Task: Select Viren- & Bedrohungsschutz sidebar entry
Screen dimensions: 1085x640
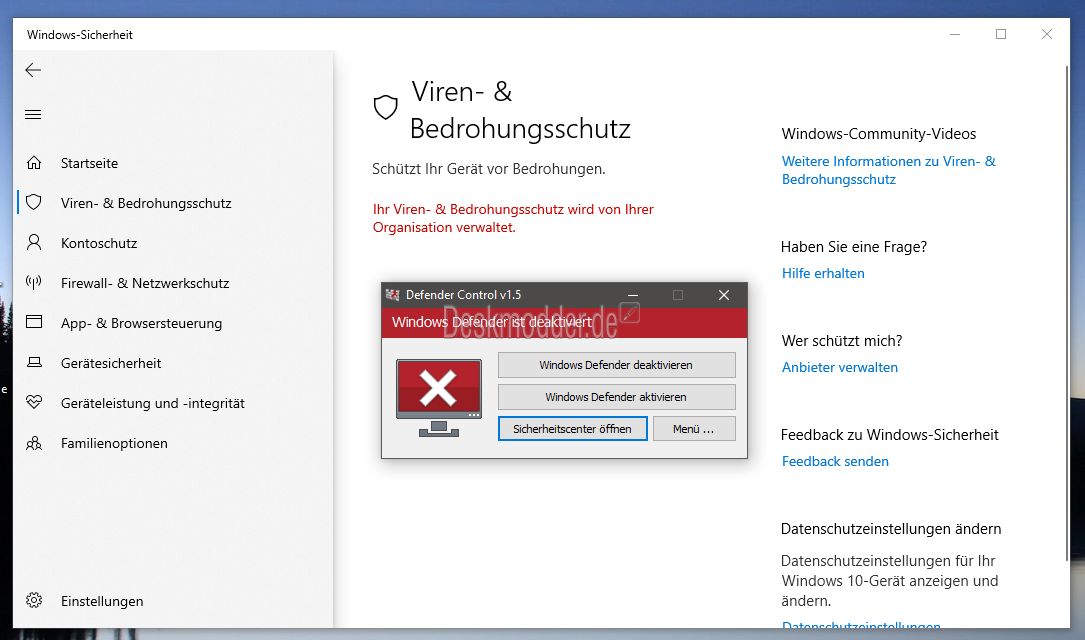Action: 146,203
